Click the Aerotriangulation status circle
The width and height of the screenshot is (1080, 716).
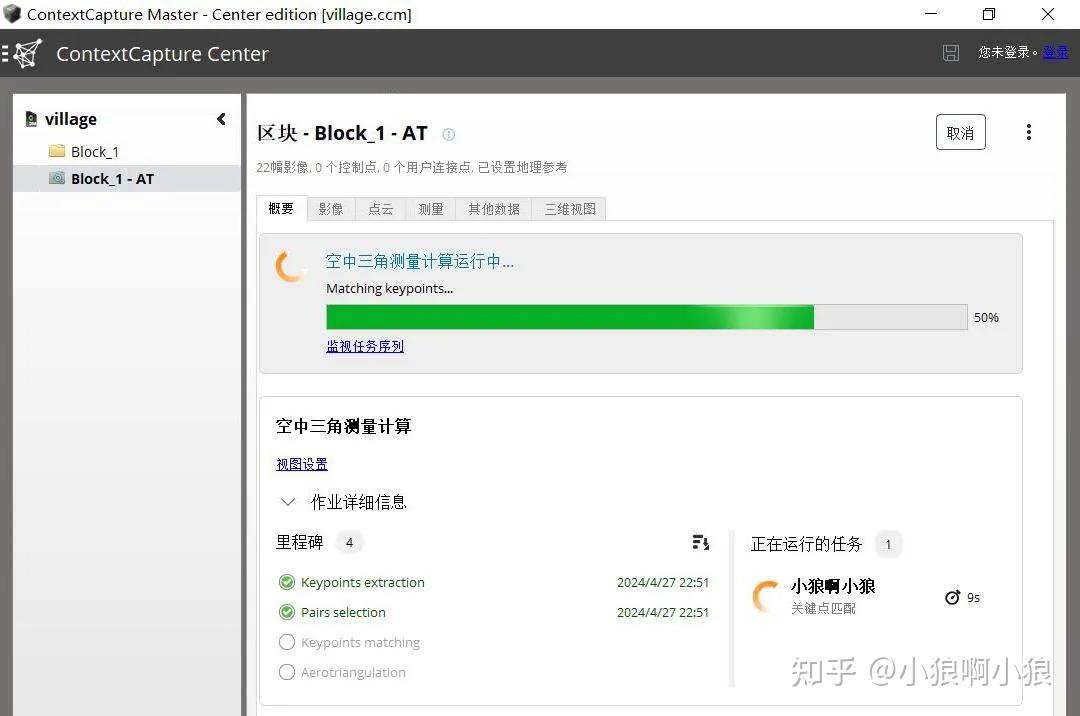coord(287,672)
